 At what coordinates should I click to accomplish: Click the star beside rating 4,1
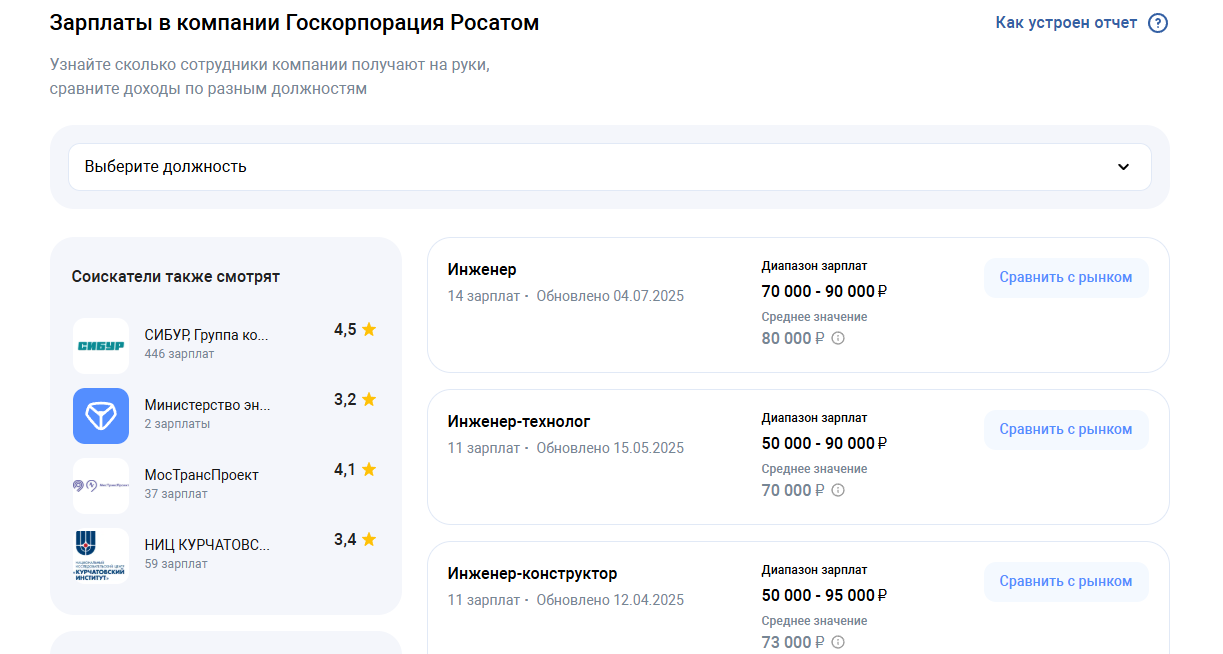369,469
